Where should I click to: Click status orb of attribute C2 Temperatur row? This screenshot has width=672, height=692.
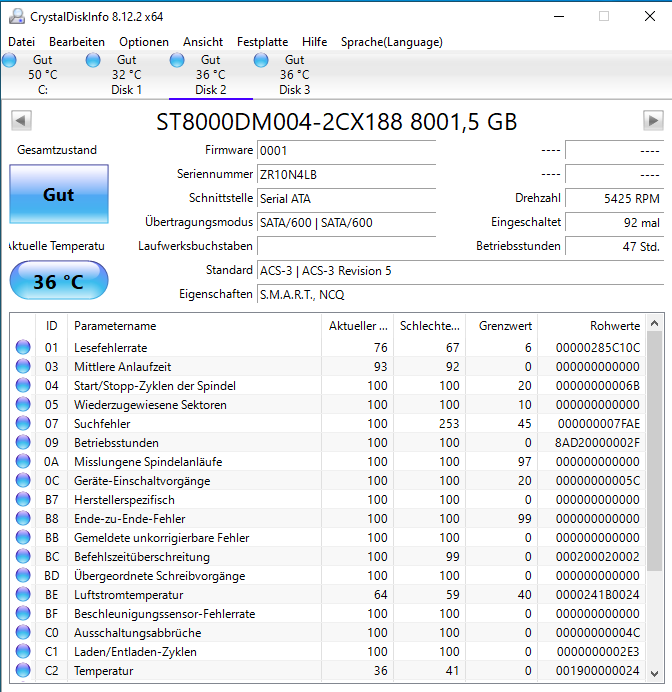[x=23, y=670]
